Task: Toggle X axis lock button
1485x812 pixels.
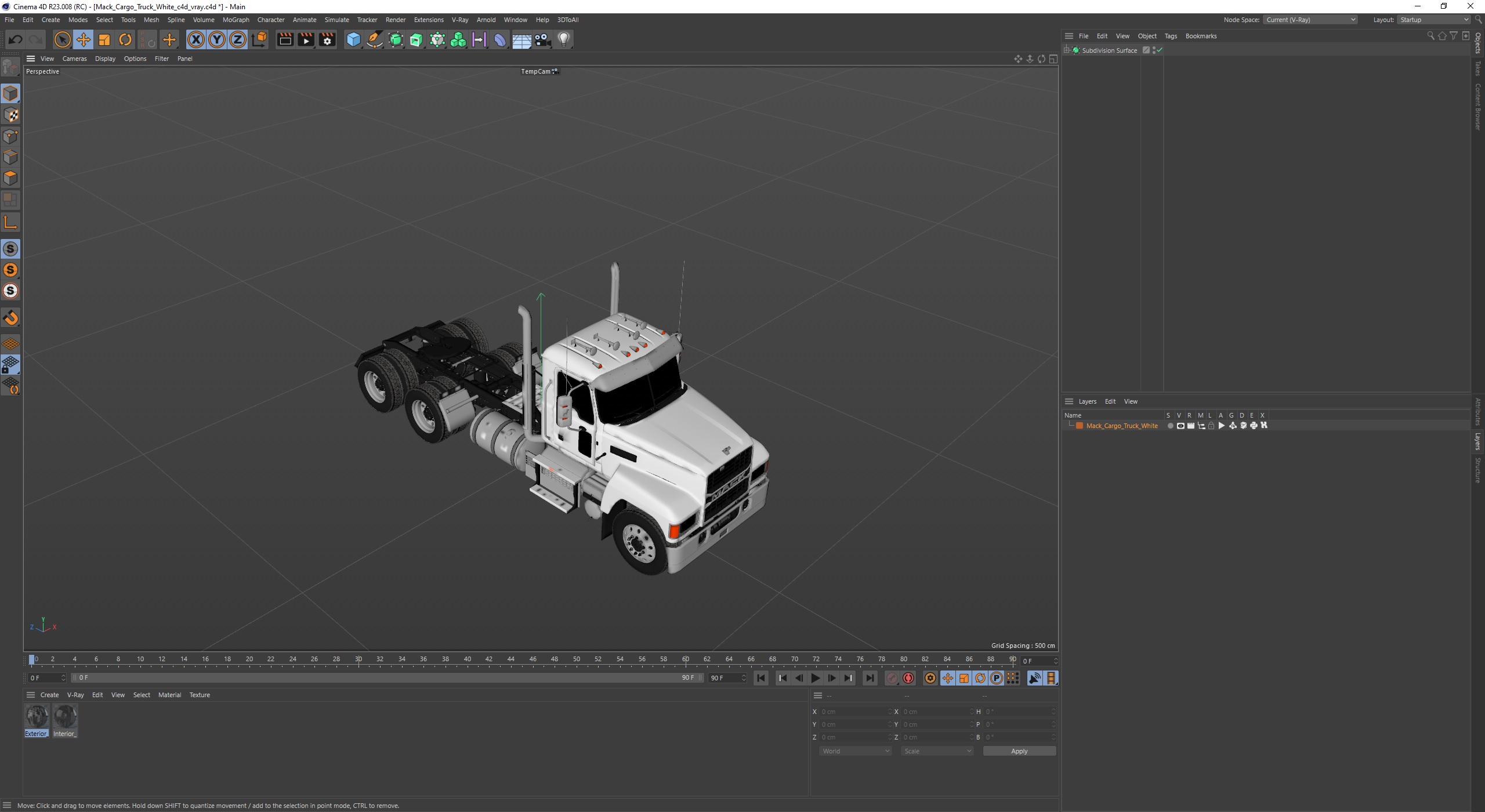Action: [x=196, y=39]
